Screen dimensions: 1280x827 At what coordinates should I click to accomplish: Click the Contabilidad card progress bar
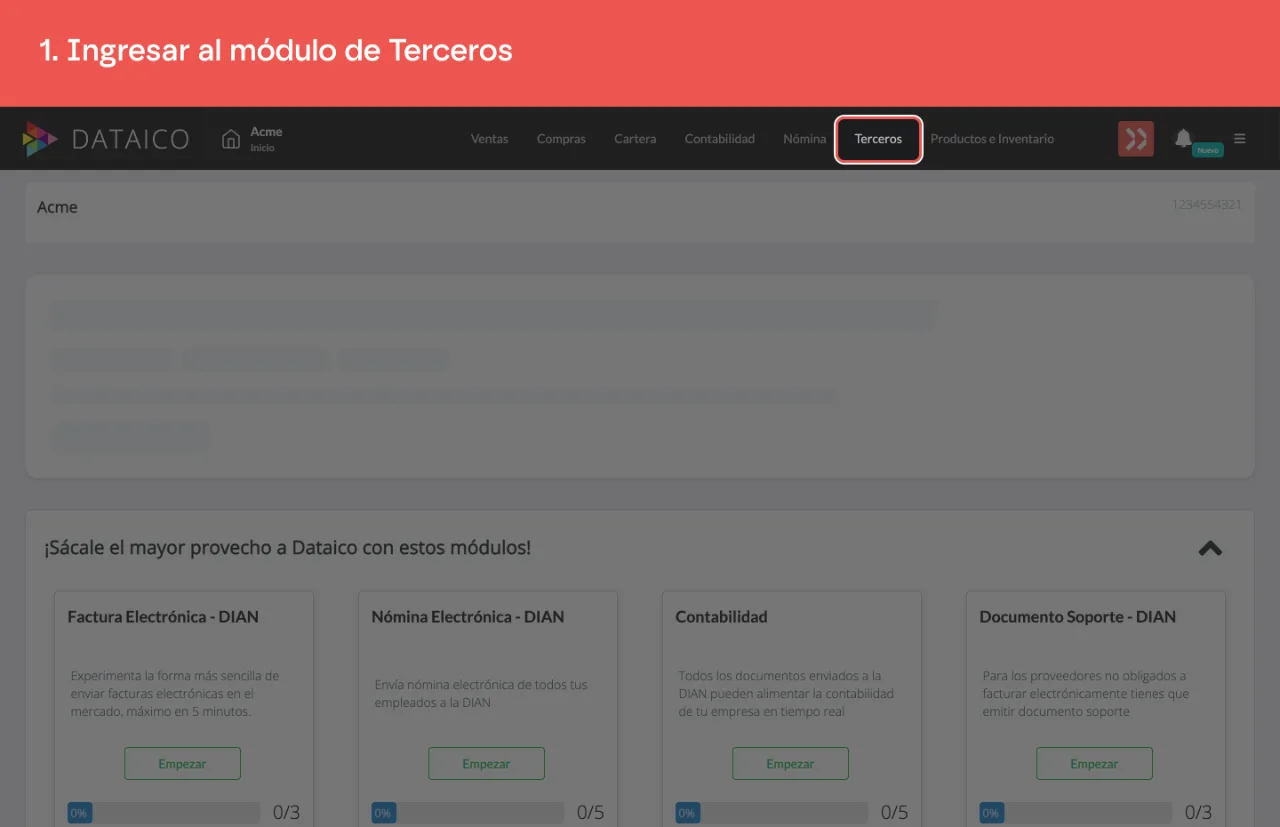point(772,813)
